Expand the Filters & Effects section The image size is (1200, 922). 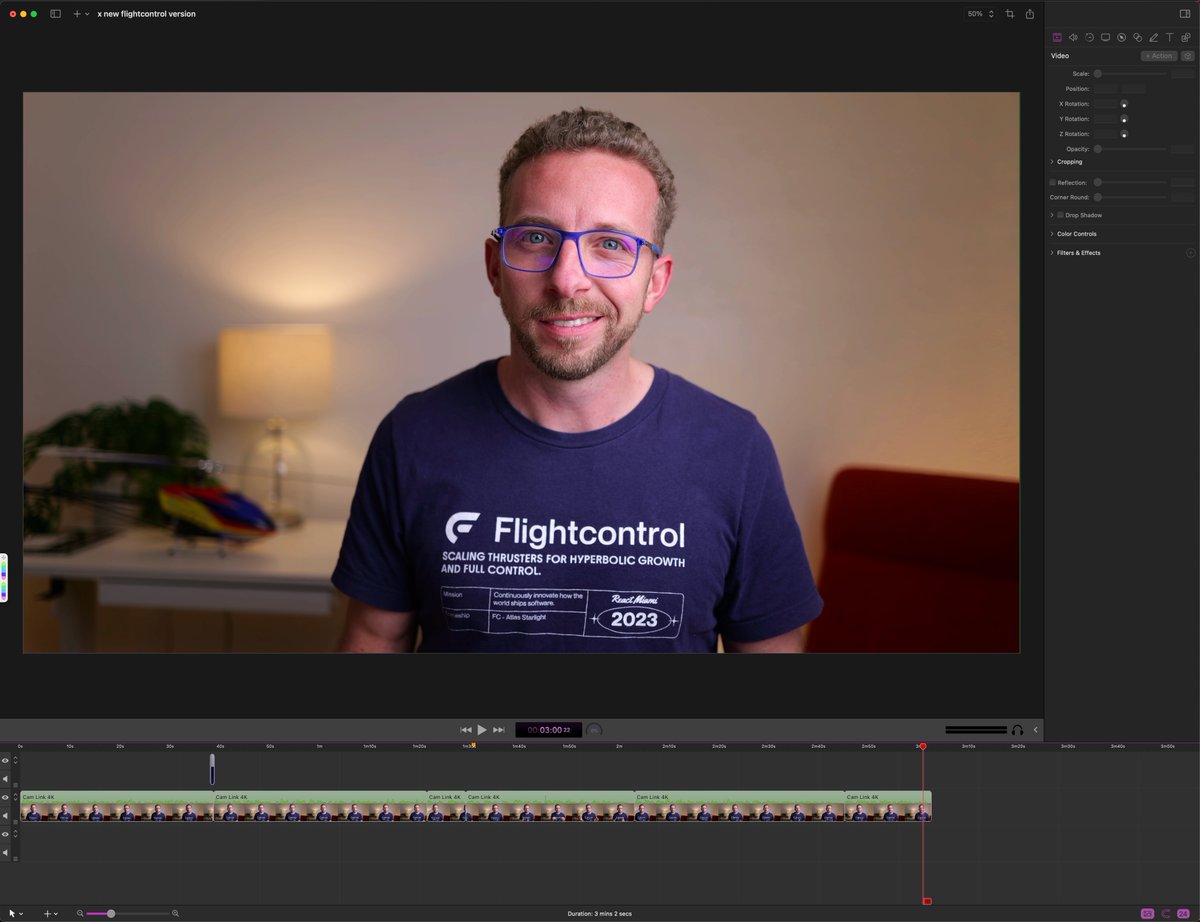(x=1052, y=253)
